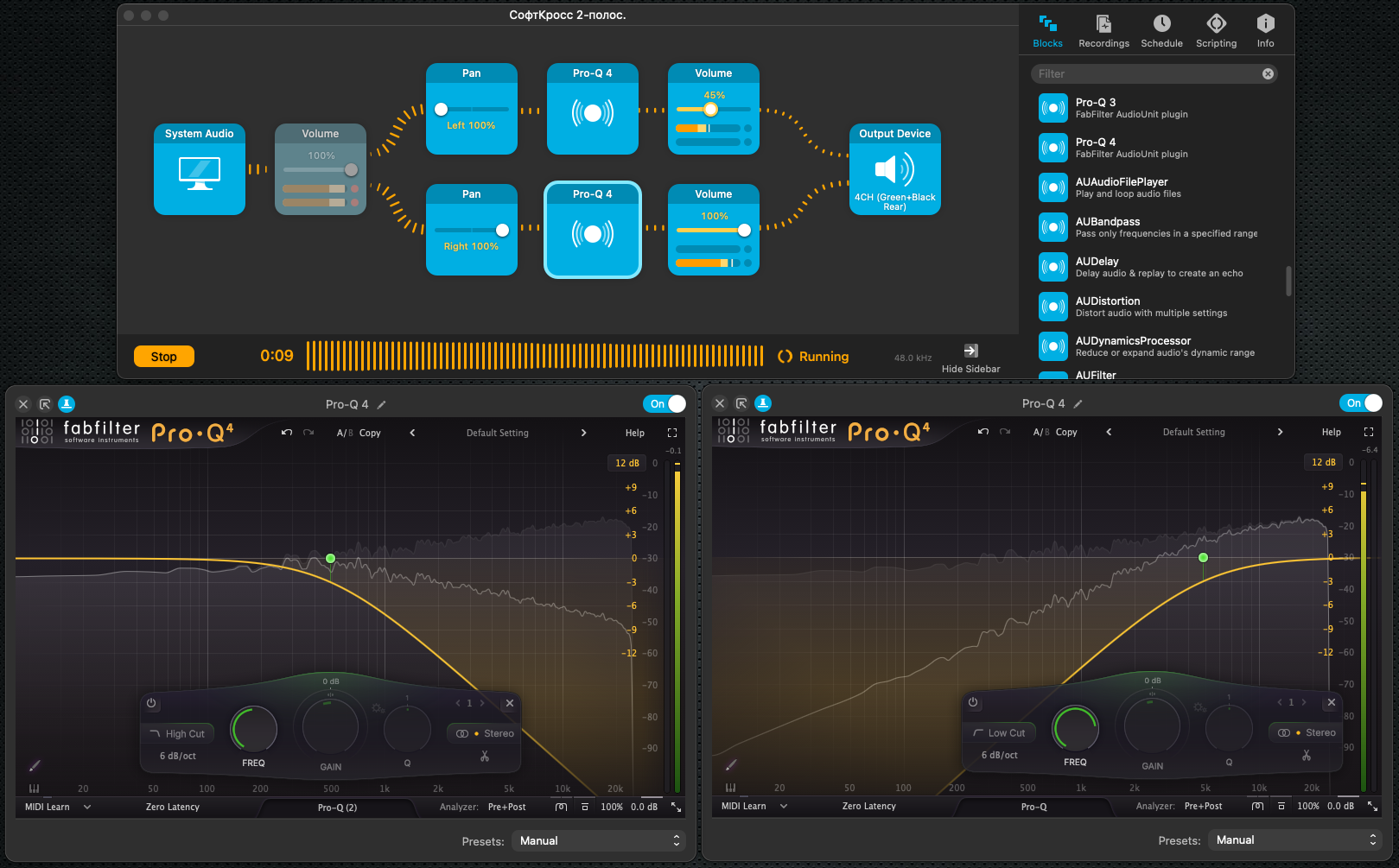The height and width of the screenshot is (868, 1399).
Task: Select the System Audio monitor block
Action: pos(200,169)
